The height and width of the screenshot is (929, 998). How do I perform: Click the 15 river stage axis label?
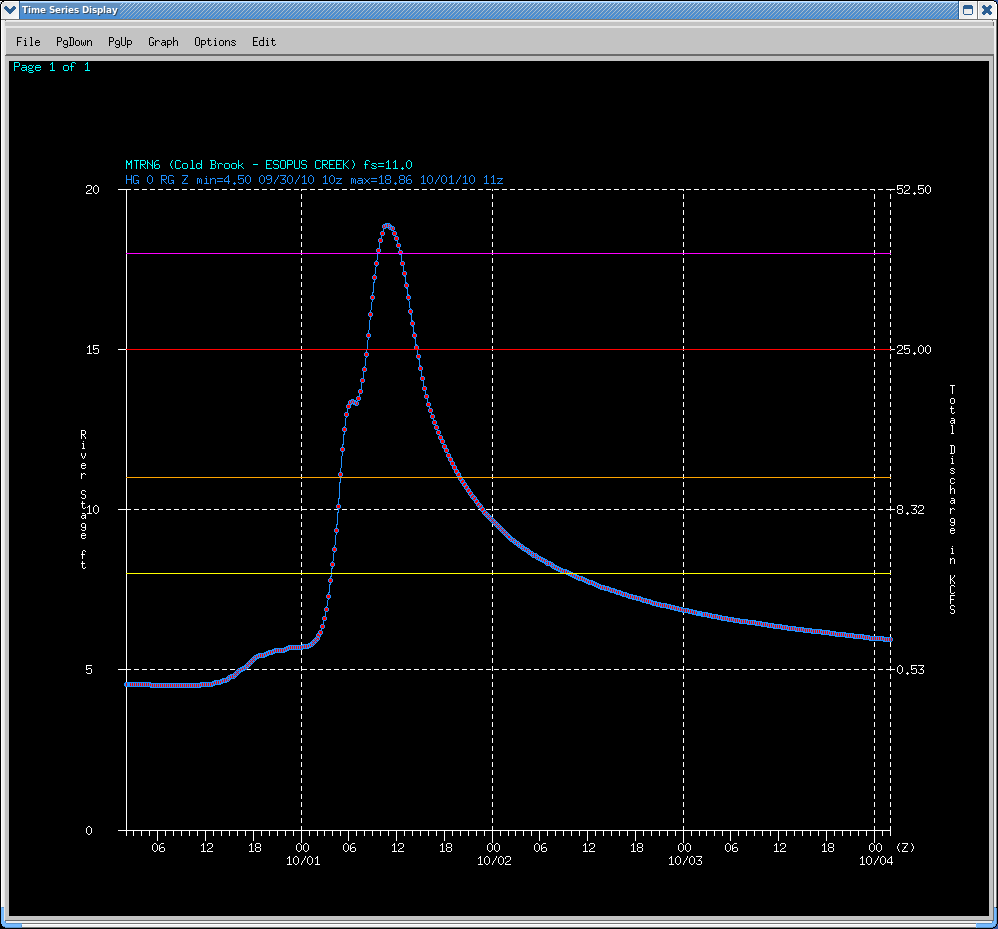[x=92, y=349]
